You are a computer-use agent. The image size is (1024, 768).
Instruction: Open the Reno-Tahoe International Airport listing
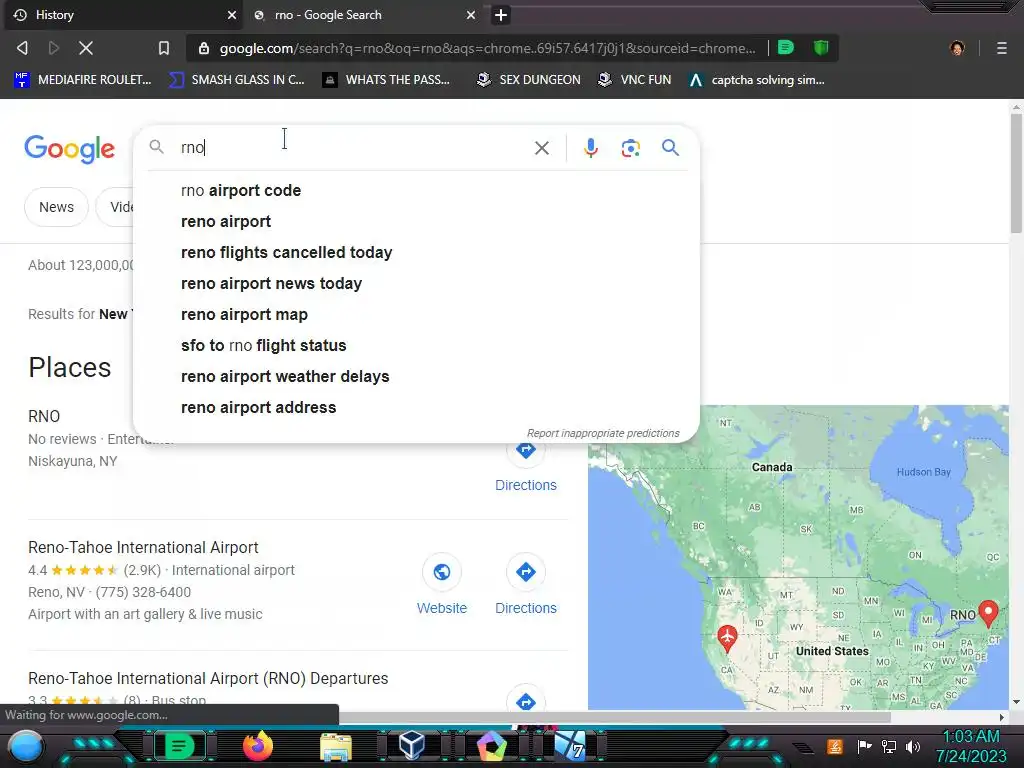point(143,547)
